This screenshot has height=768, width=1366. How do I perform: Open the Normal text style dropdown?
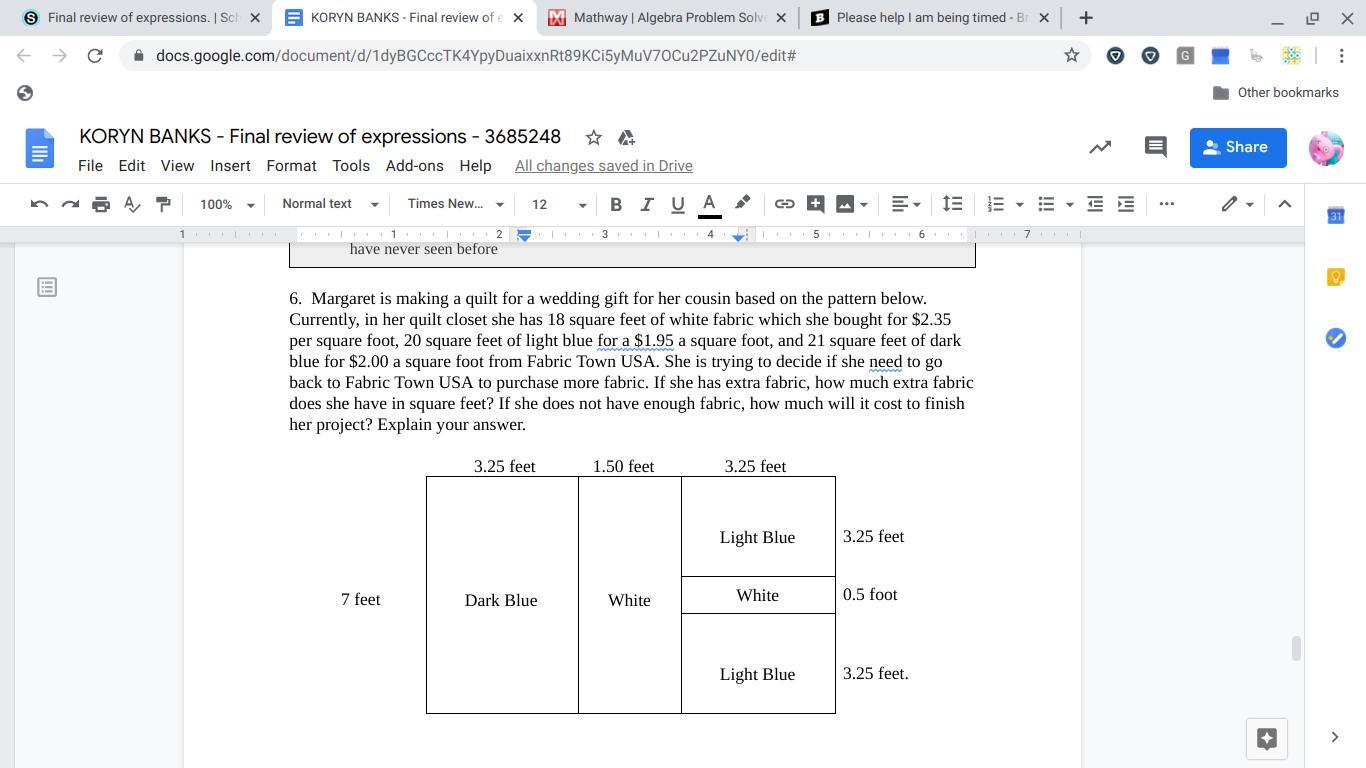[x=330, y=204]
